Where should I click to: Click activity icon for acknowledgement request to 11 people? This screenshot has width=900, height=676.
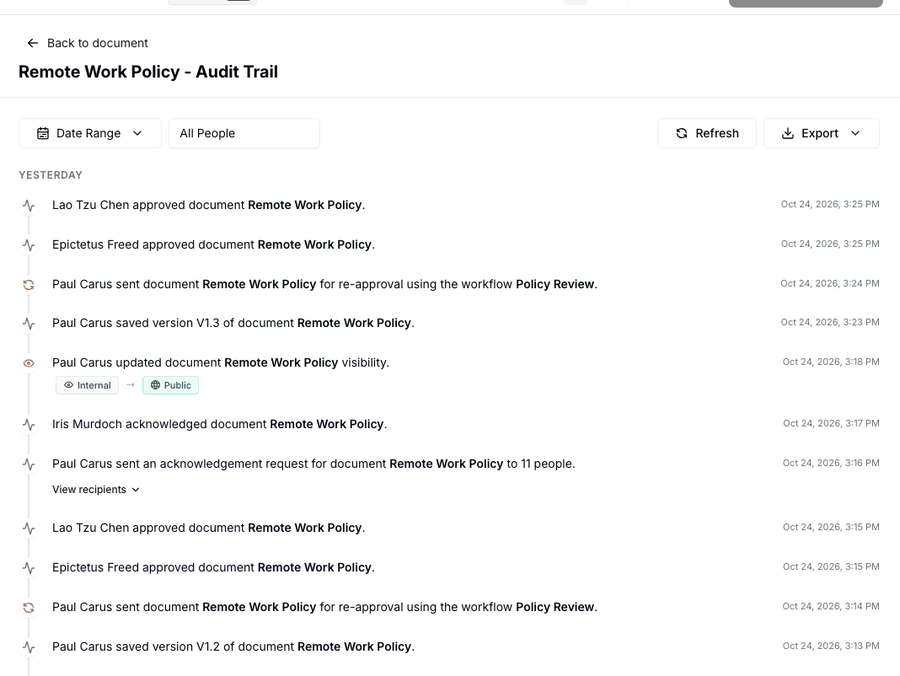(x=29, y=464)
